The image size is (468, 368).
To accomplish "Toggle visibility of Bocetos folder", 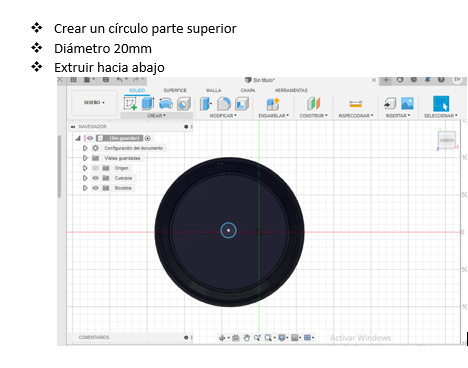I will (x=95, y=188).
